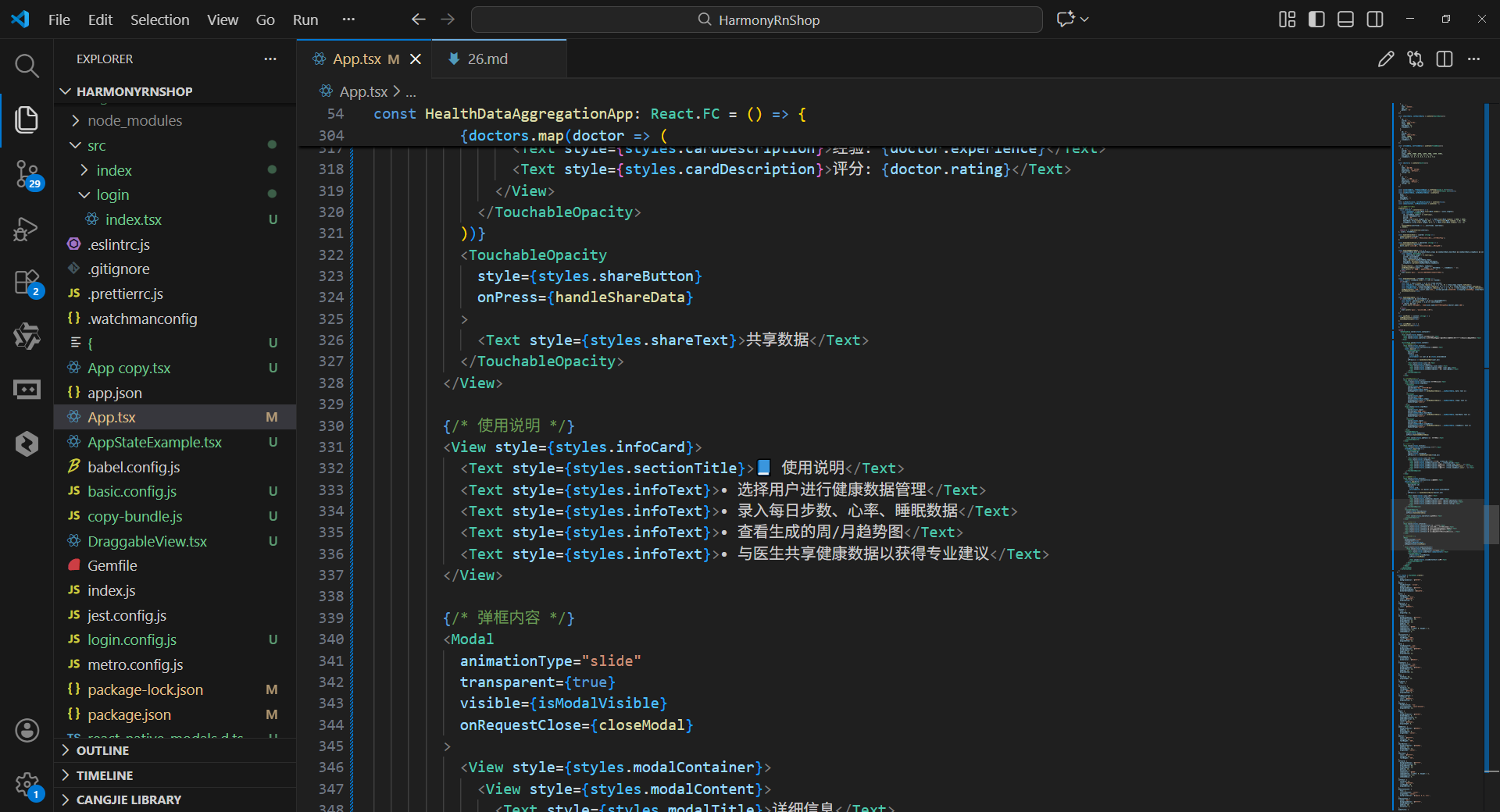Image resolution: width=1500 pixels, height=812 pixels.
Task: Open the View menu
Action: tap(223, 20)
